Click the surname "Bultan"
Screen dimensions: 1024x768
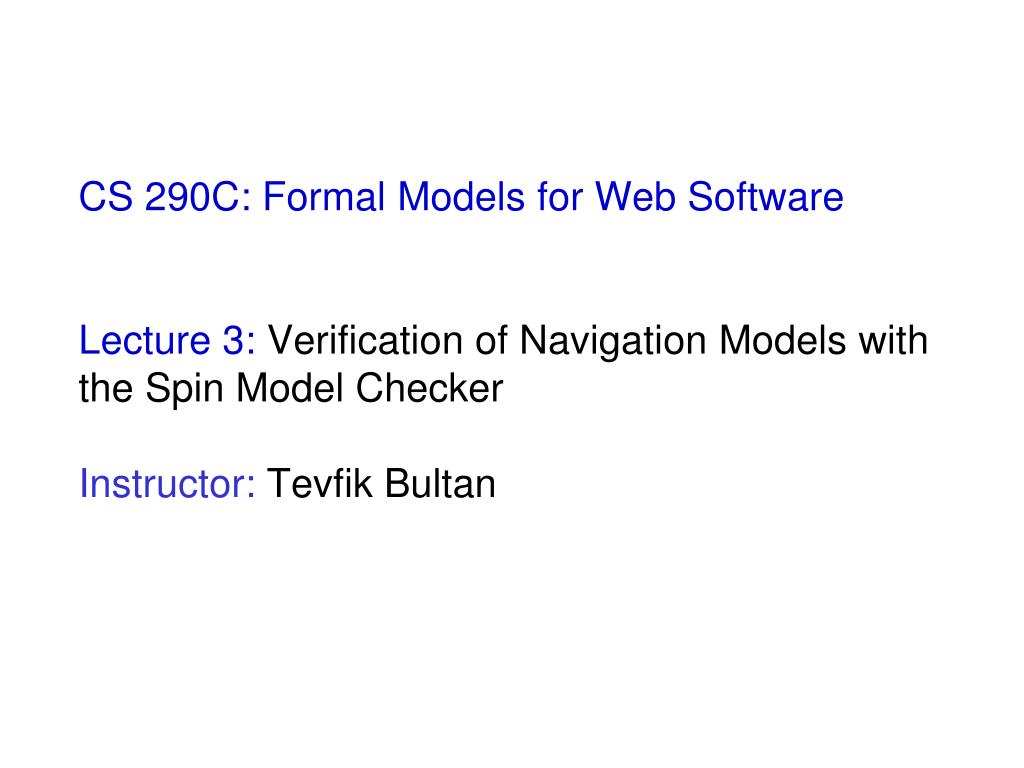(x=440, y=484)
